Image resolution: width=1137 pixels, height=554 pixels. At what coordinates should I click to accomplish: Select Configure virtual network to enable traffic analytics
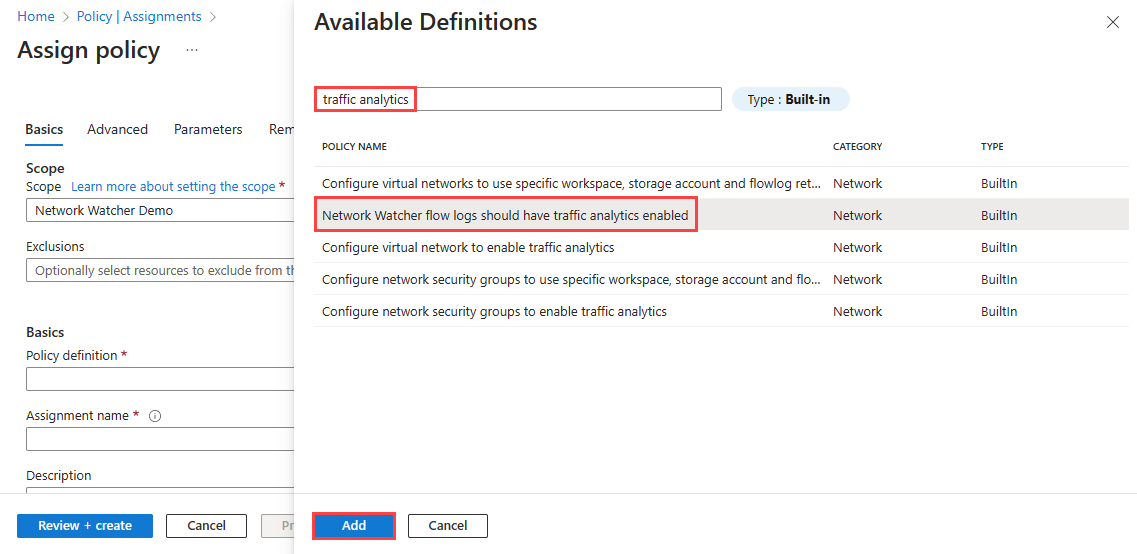pyautogui.click(x=468, y=247)
